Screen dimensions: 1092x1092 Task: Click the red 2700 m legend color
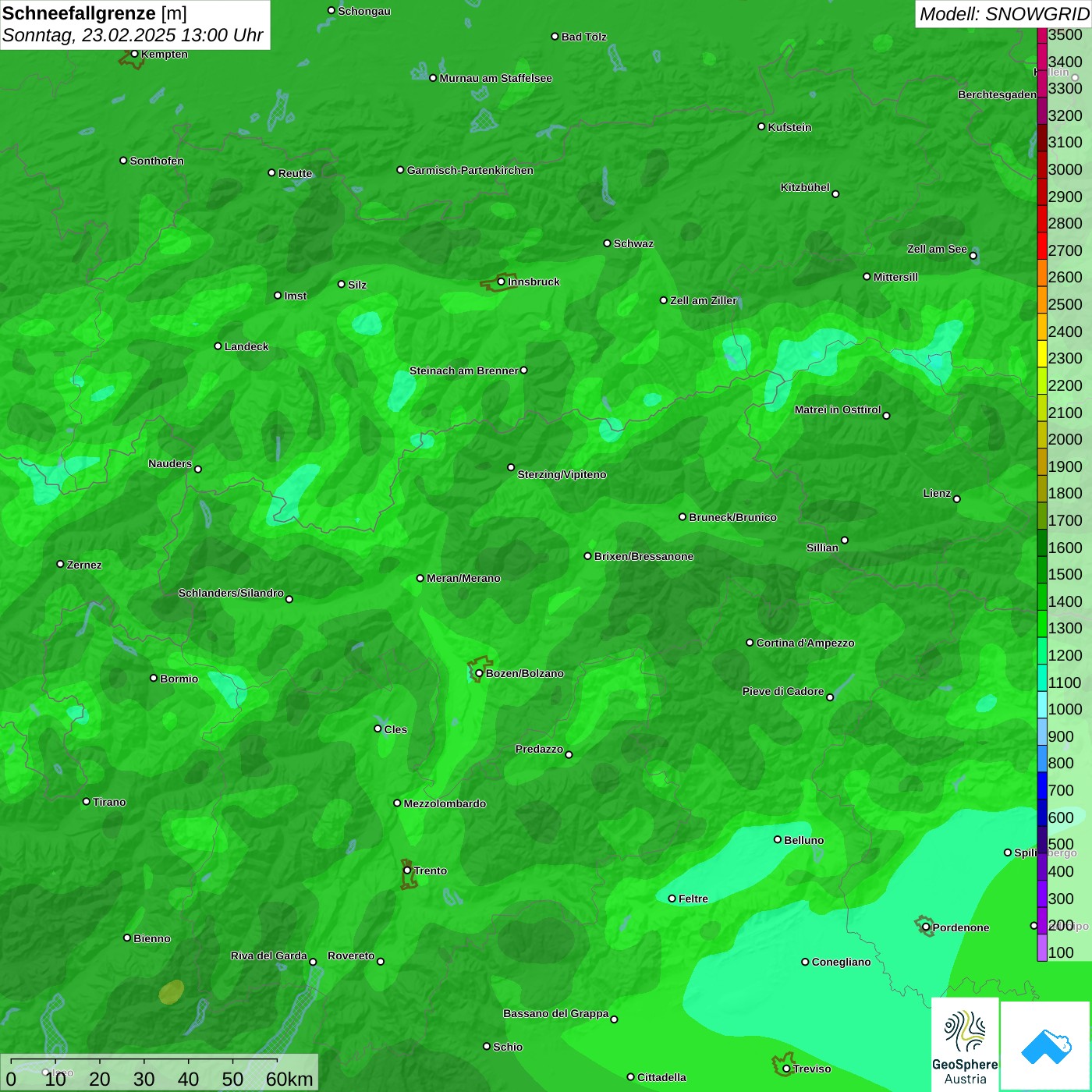point(1042,246)
